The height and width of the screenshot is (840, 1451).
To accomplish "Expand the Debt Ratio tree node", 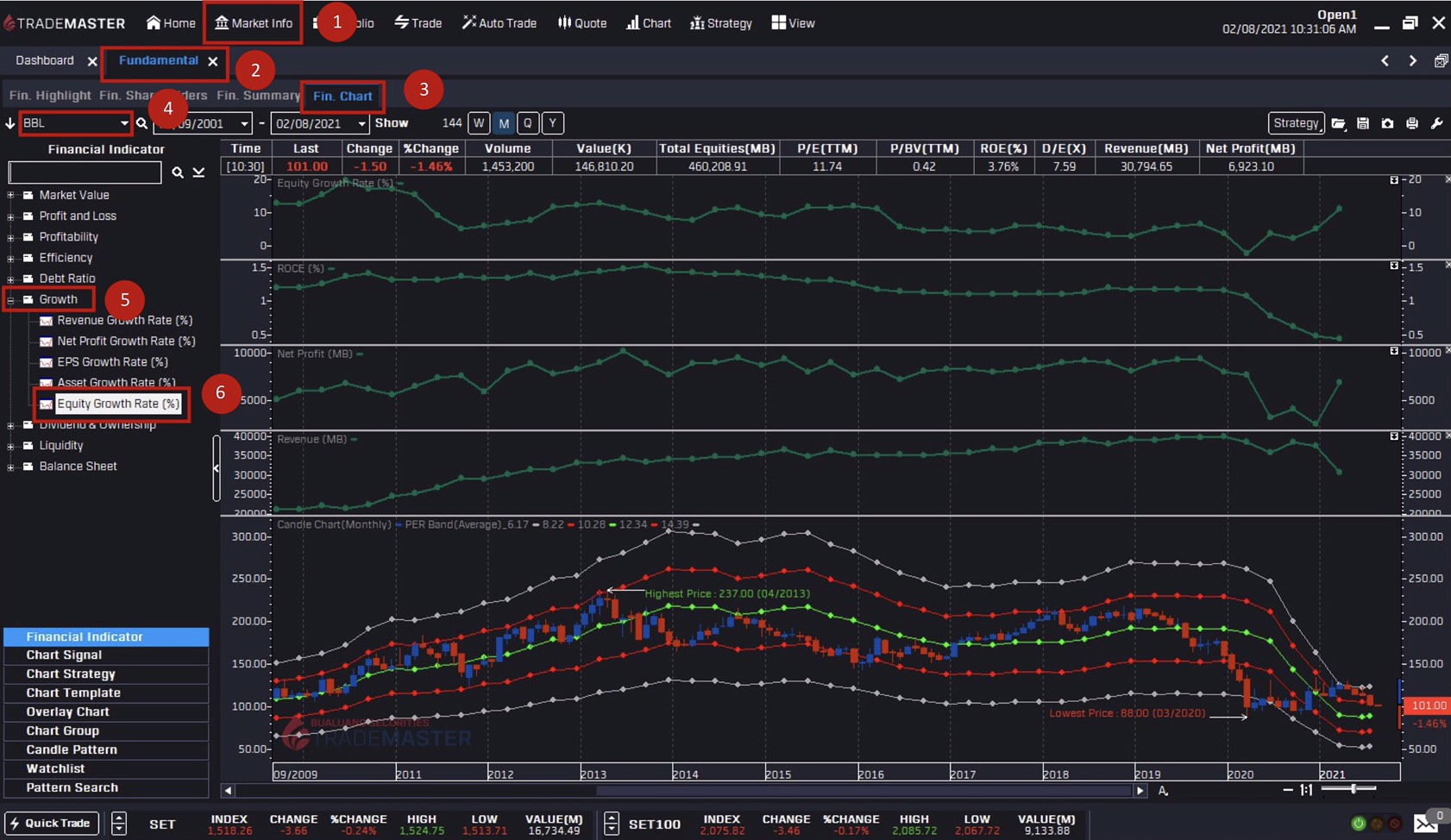I will [x=10, y=279].
